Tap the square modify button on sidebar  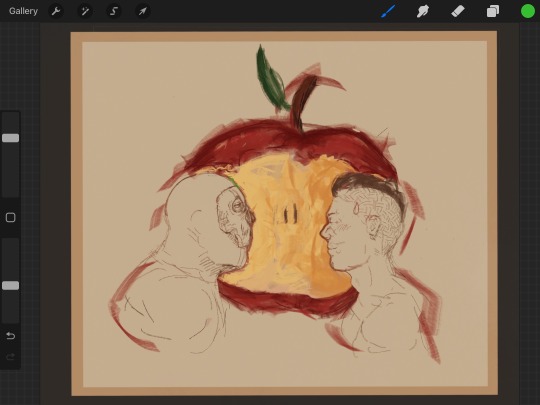click(11, 218)
